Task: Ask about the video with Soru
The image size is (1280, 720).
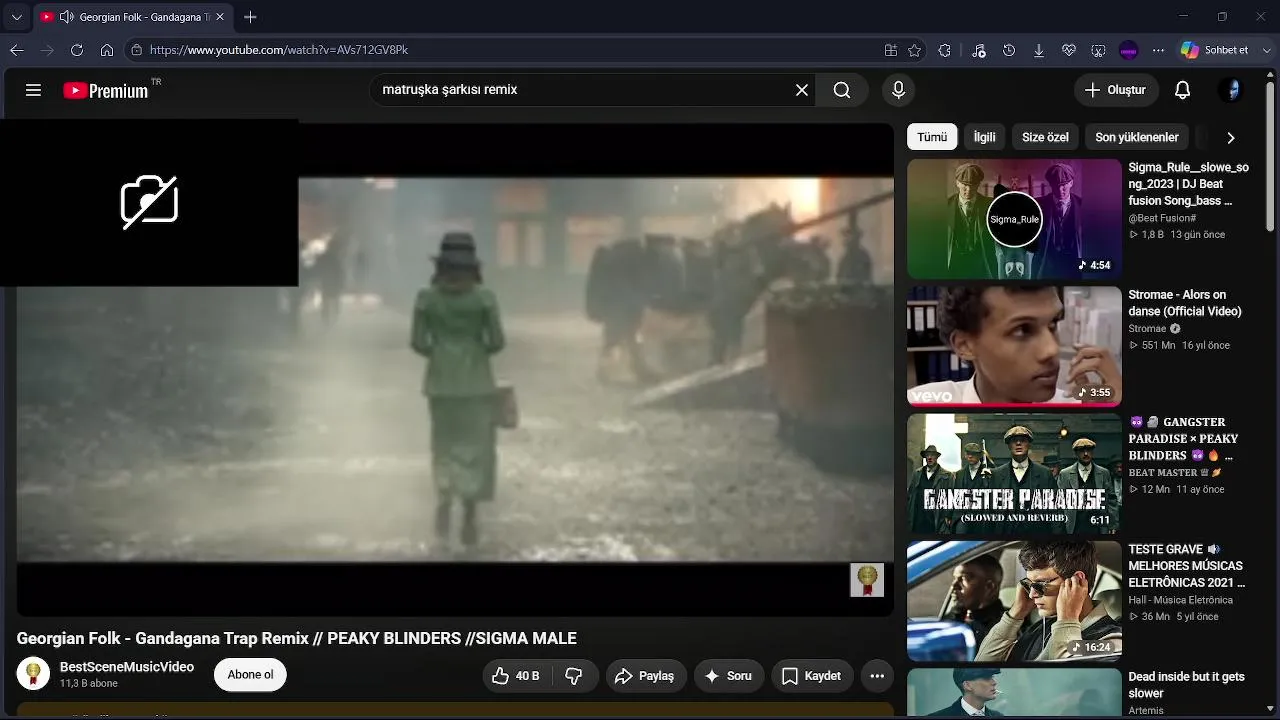Action: click(728, 676)
